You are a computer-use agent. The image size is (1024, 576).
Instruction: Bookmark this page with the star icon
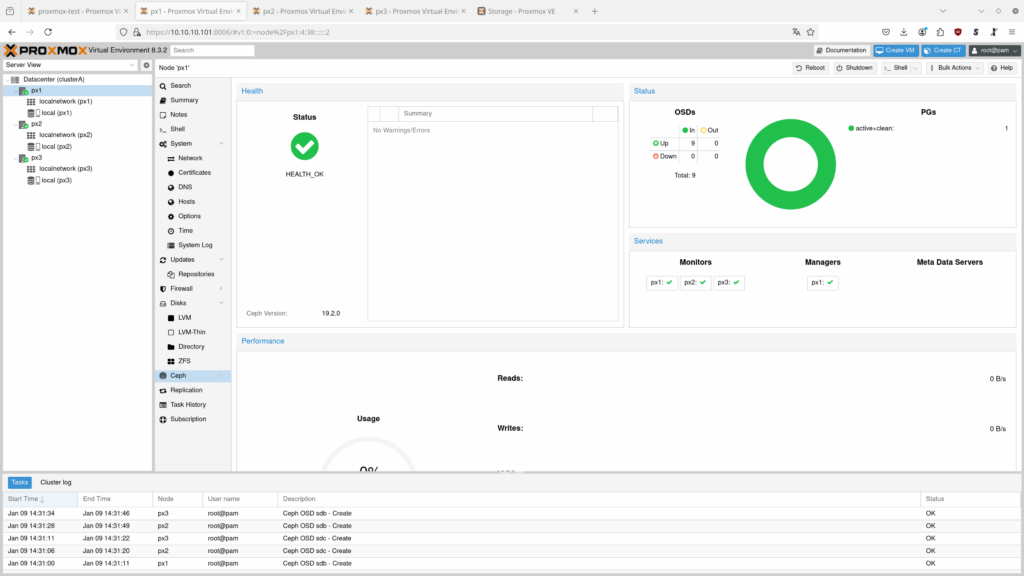click(810, 32)
